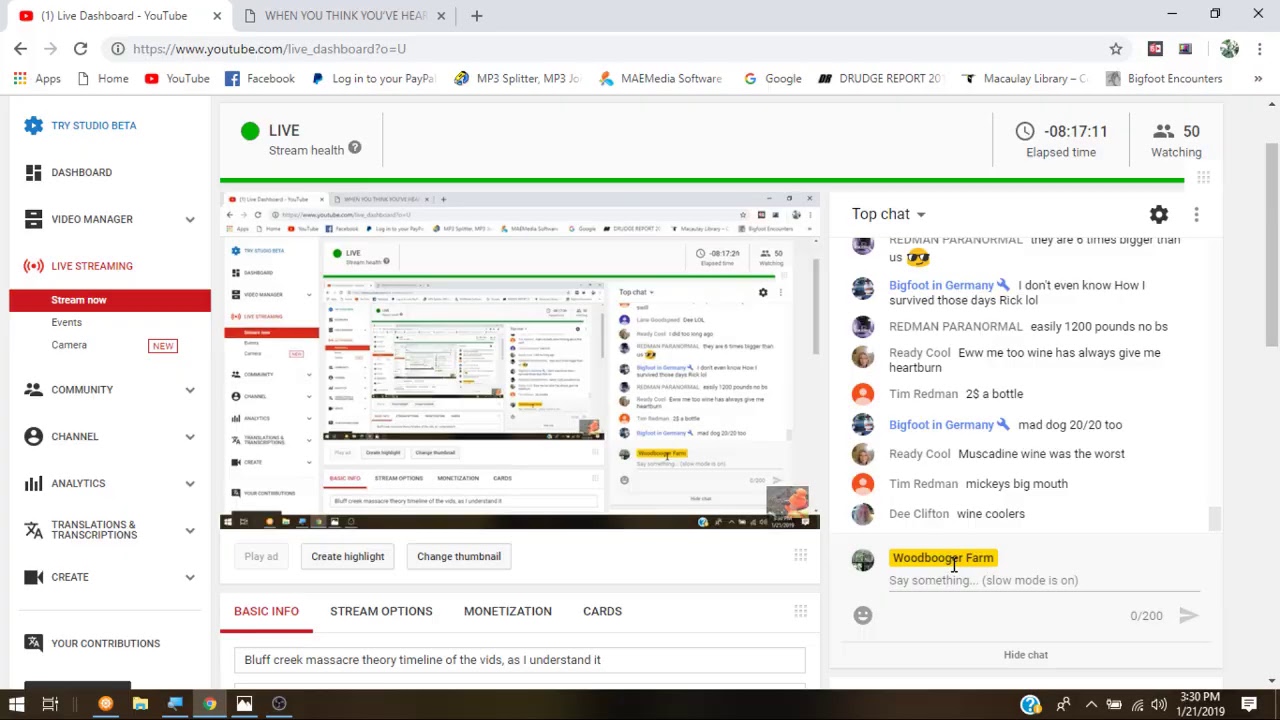Open Events in the sidebar
The width and height of the screenshot is (1280, 720).
coord(66,322)
